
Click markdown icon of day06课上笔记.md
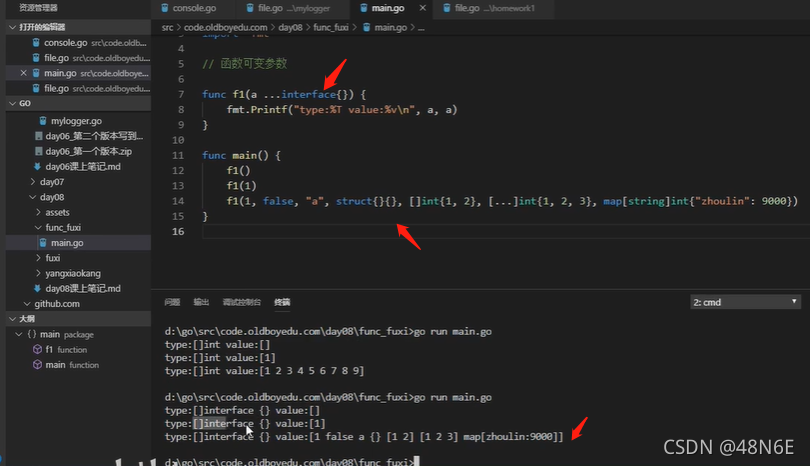[x=37, y=166]
